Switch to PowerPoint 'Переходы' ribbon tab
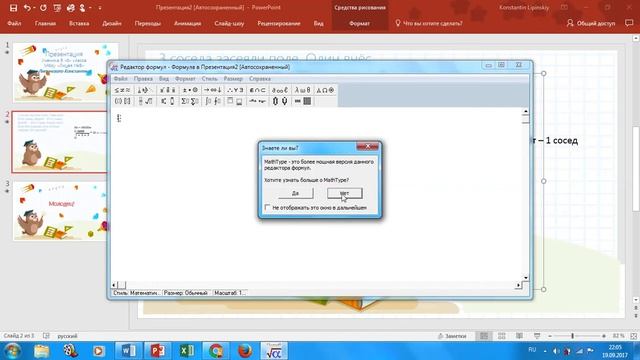The height and width of the screenshot is (360, 640). (148, 23)
